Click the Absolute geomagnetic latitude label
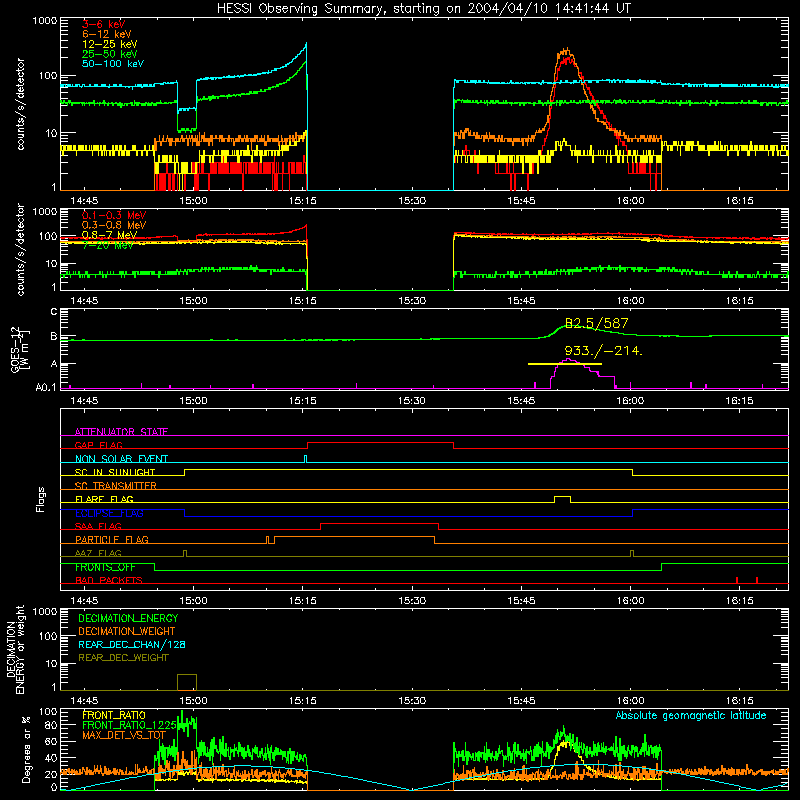The image size is (800, 800). pos(691,715)
